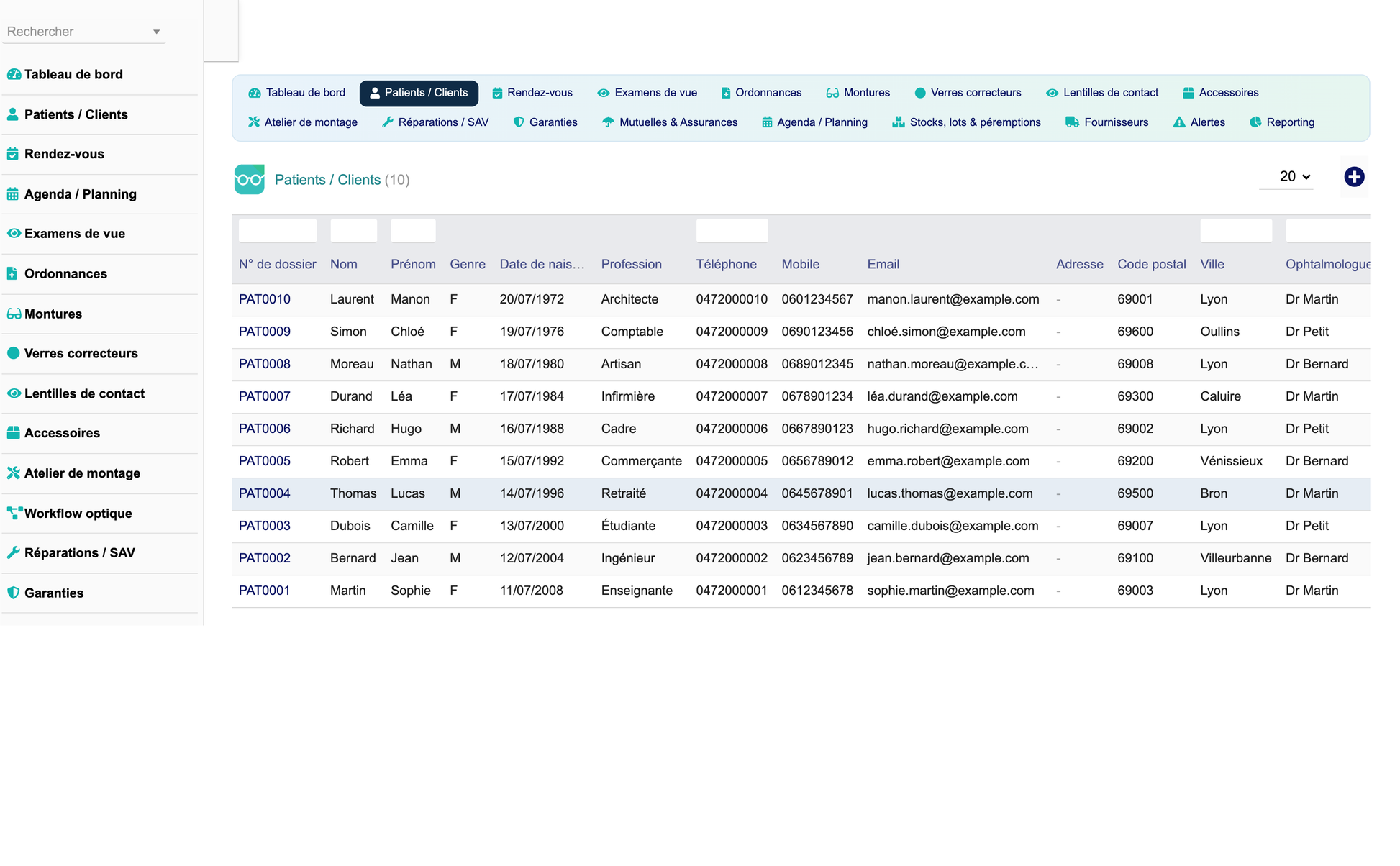Click the prescription file icon beside sidebar Ordonnances
This screenshot has height=866, width=1400.
12,273
